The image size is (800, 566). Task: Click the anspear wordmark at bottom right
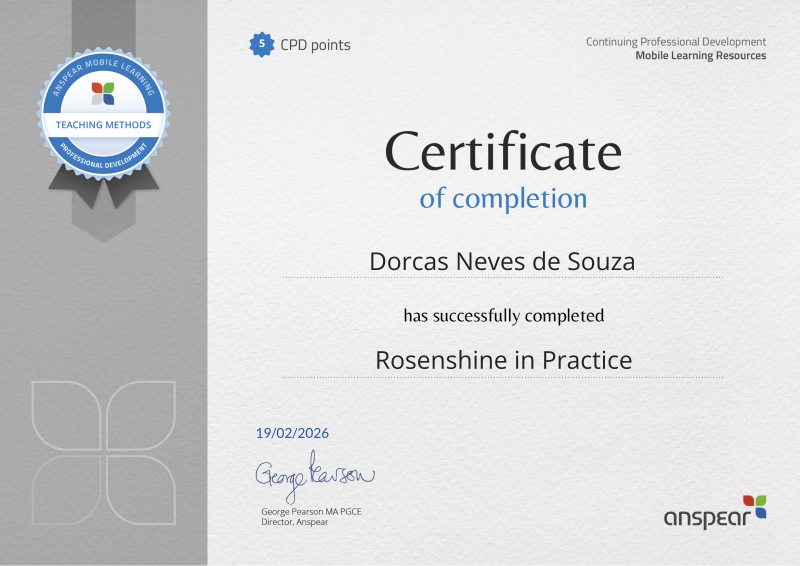tap(702, 515)
